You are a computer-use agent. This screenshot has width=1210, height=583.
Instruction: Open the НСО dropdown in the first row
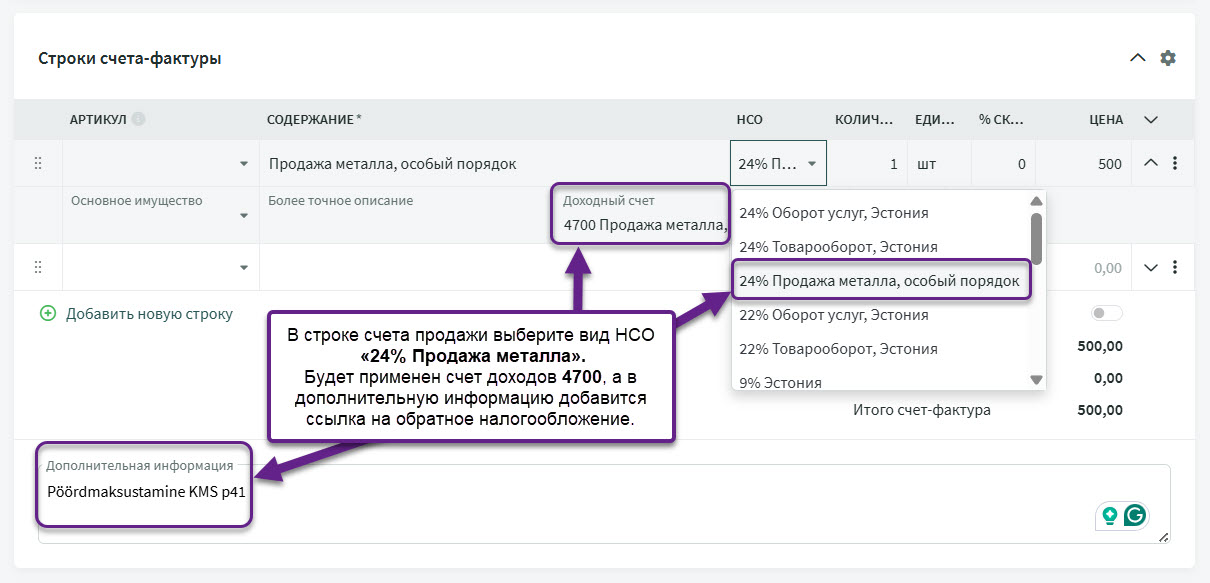coord(778,164)
